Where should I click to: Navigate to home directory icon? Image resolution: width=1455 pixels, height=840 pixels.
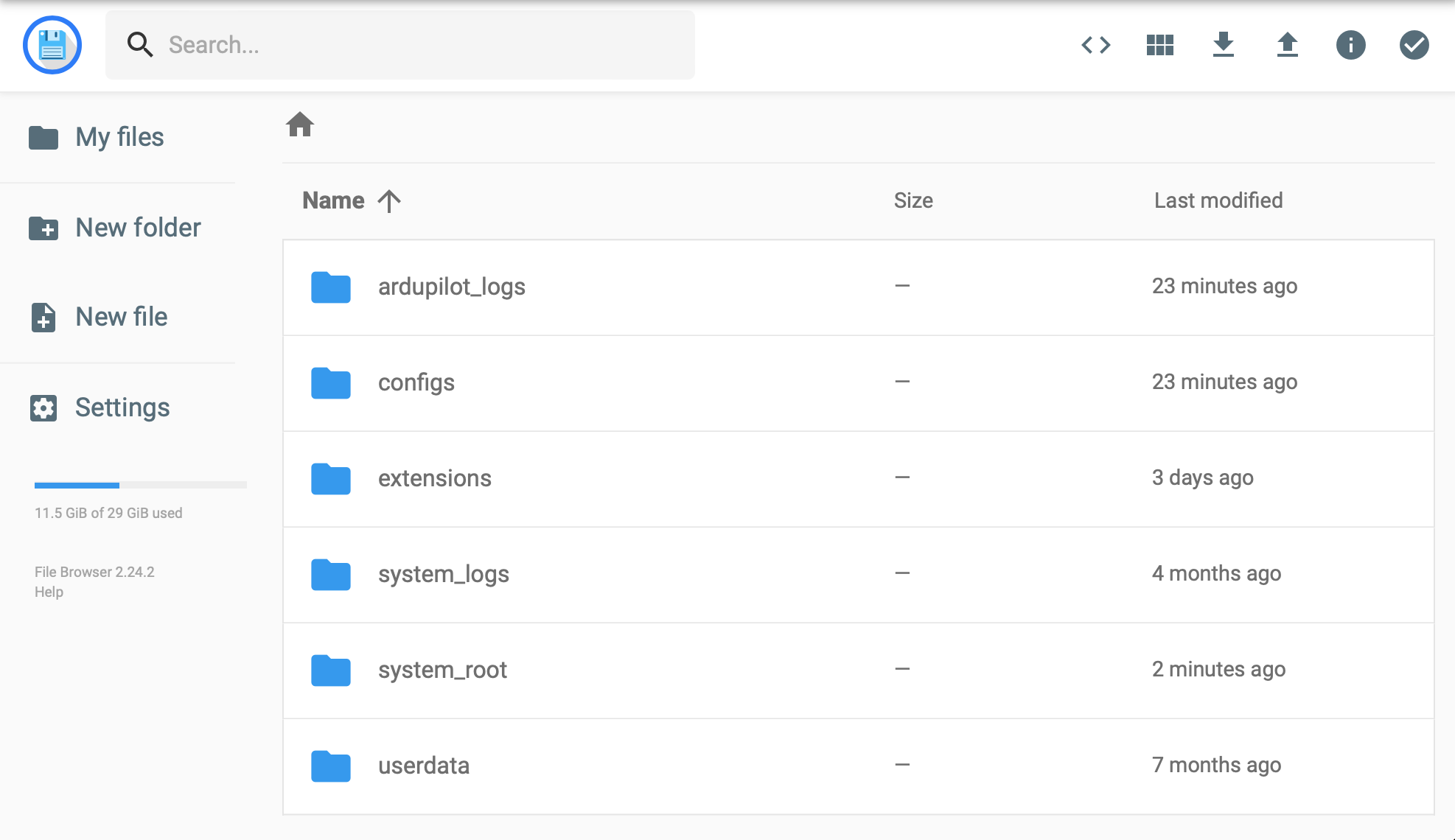coord(299,125)
